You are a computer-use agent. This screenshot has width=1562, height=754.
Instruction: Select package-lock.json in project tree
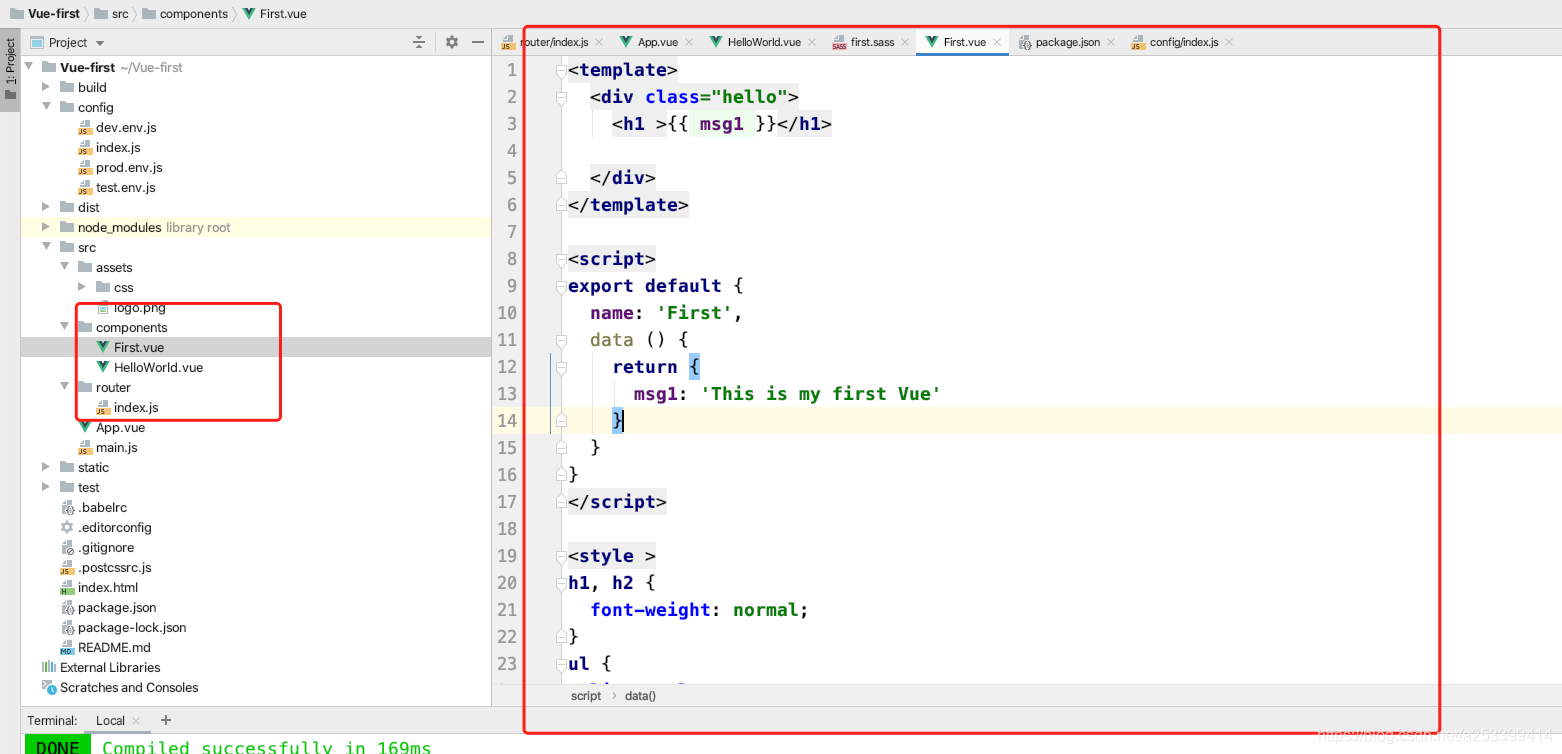point(132,627)
